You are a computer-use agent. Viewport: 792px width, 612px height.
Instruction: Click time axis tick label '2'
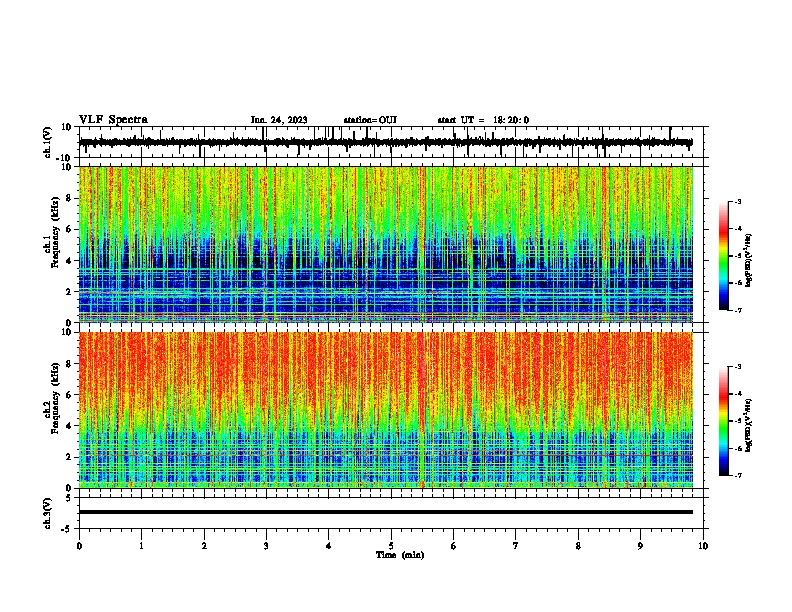tap(204, 546)
